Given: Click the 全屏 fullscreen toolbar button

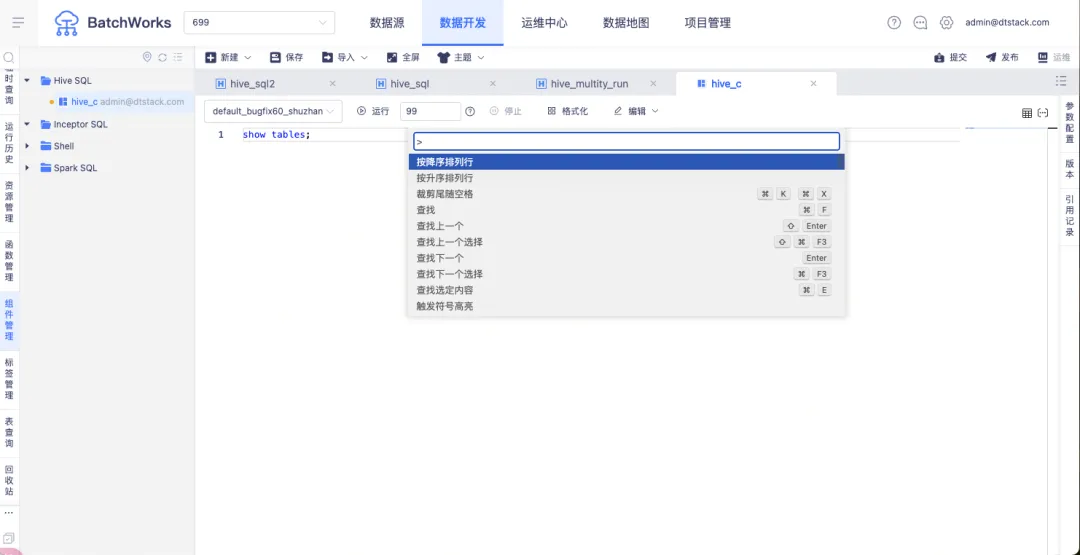Looking at the screenshot, I should (x=403, y=57).
